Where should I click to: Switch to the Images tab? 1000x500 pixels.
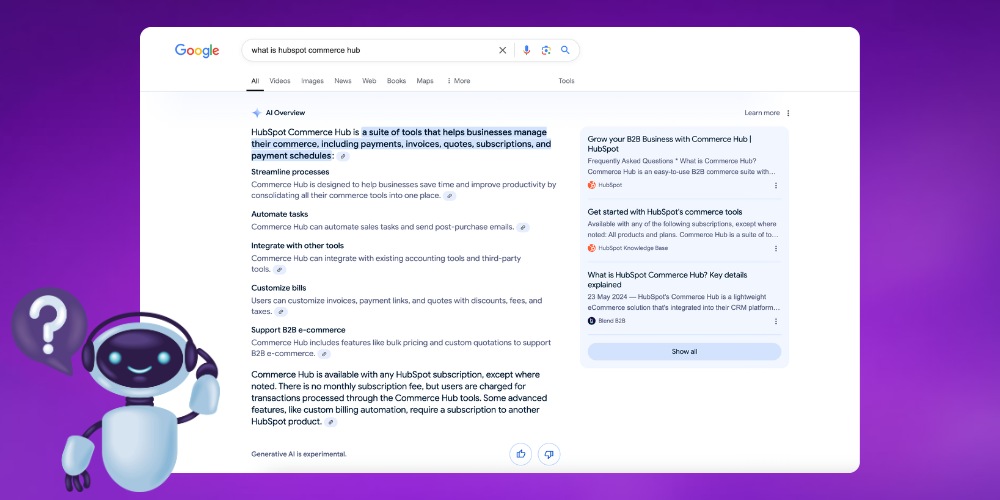tap(313, 81)
